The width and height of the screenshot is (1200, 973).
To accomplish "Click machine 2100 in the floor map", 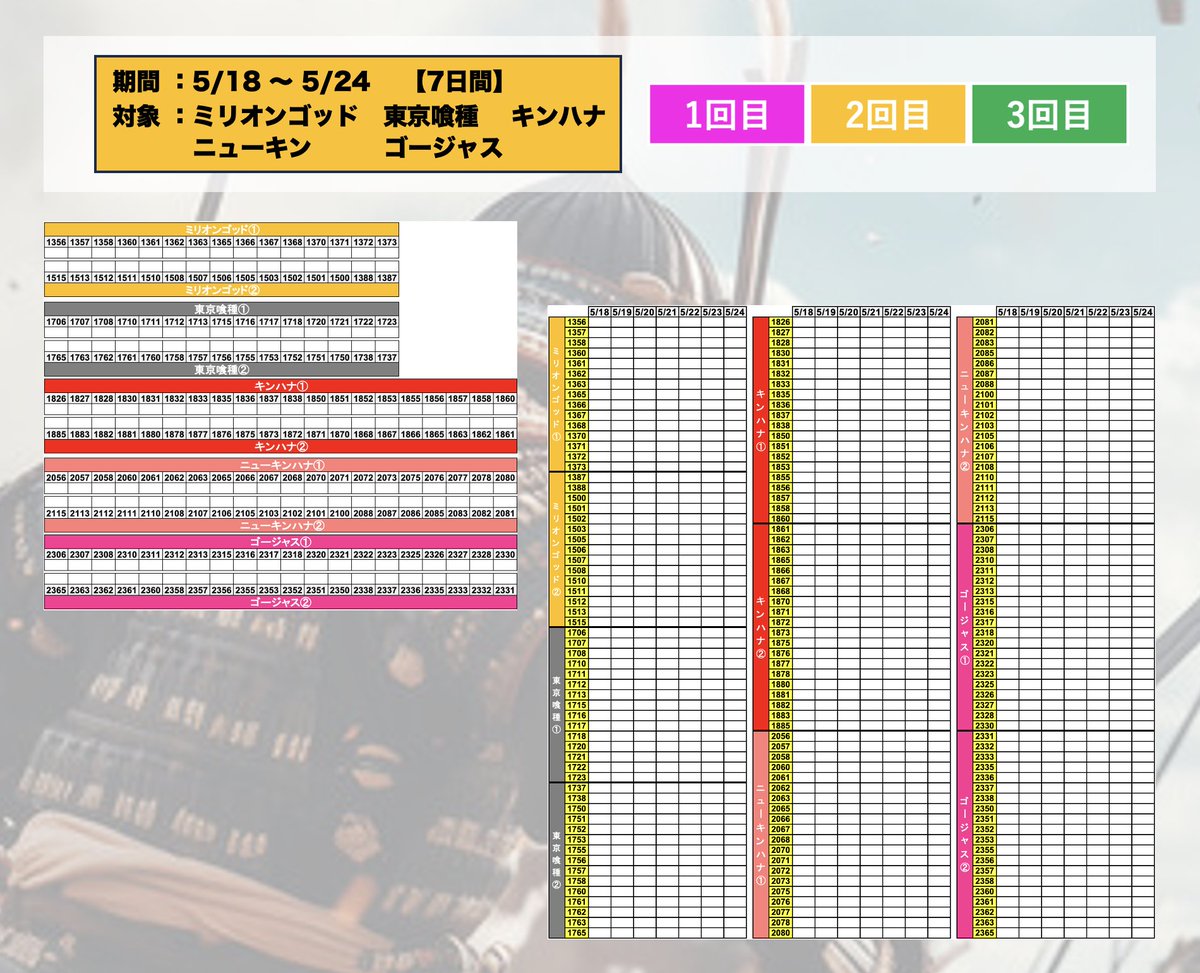I will pos(339,513).
